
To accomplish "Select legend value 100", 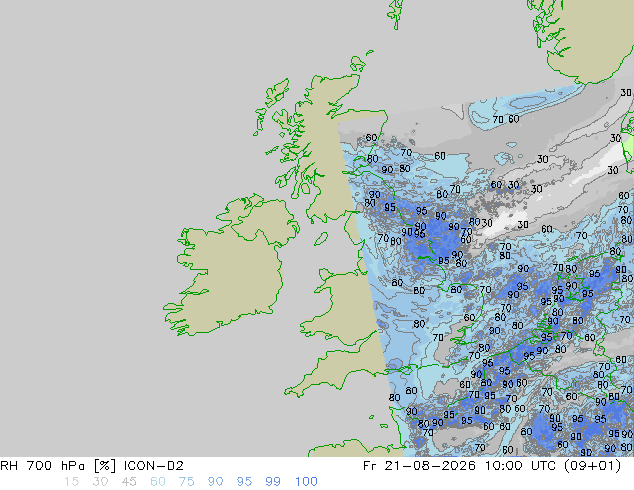I will [x=306, y=482].
